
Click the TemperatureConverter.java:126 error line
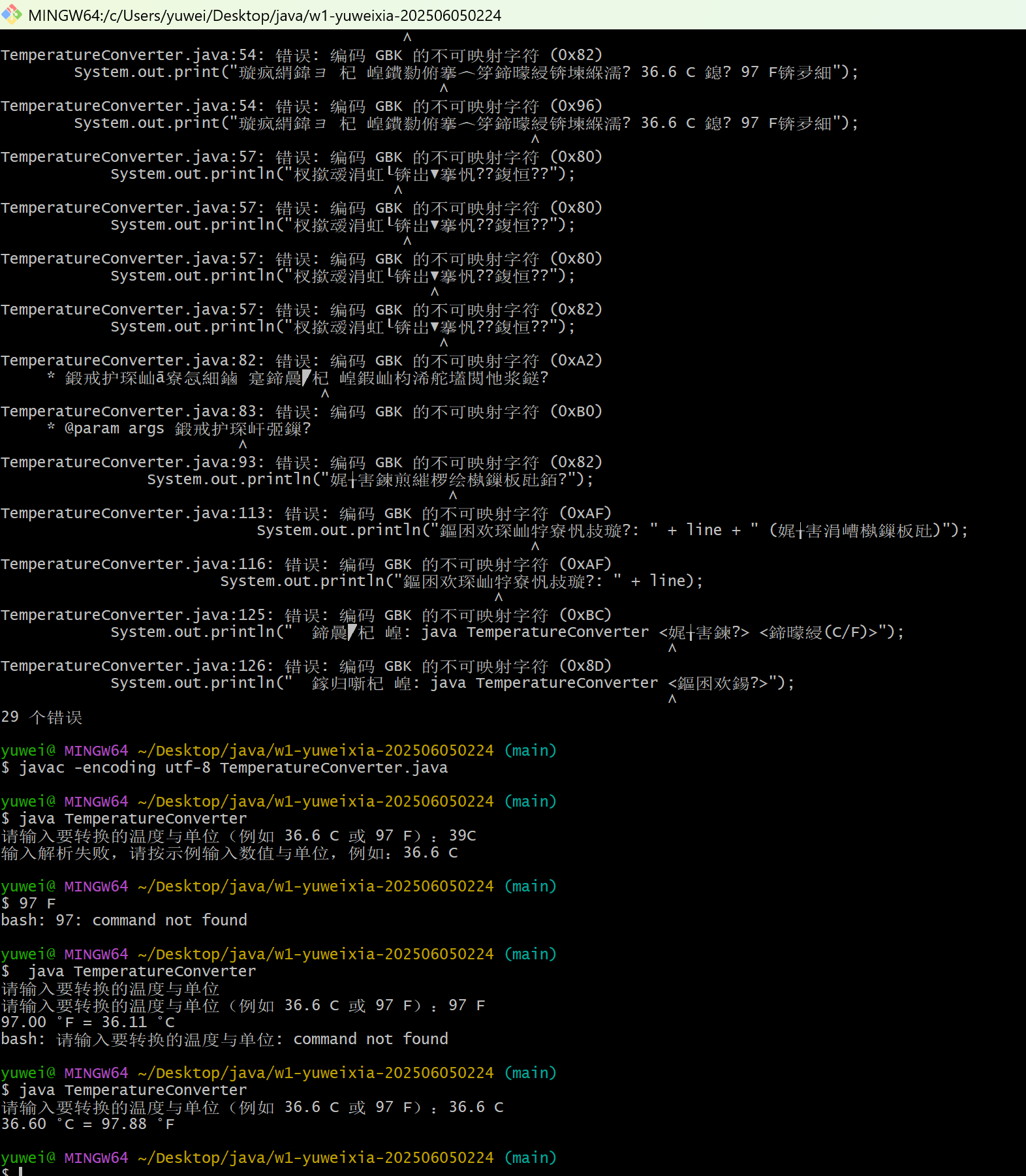pyautogui.click(x=305, y=666)
